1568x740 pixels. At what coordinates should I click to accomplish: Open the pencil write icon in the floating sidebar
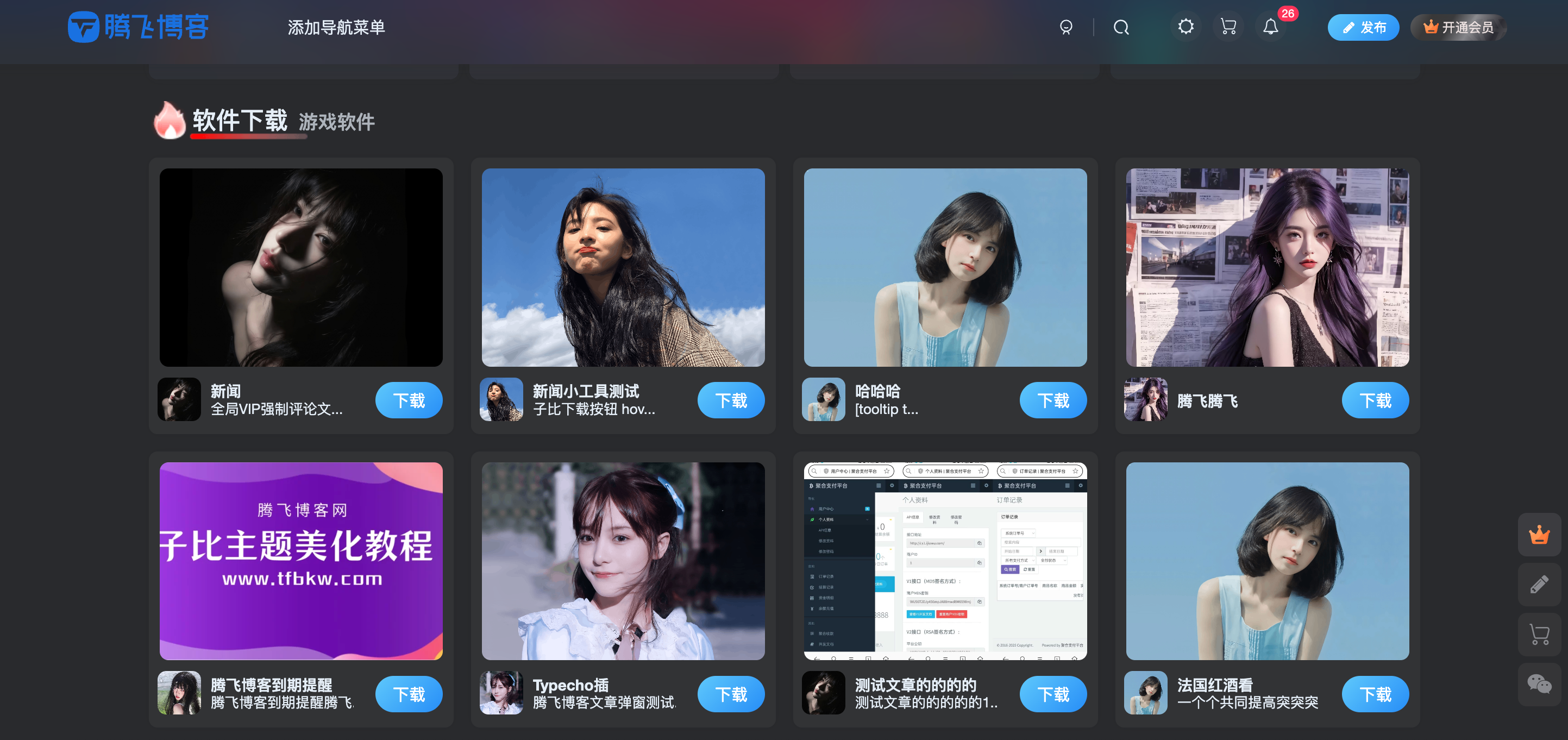click(1539, 585)
